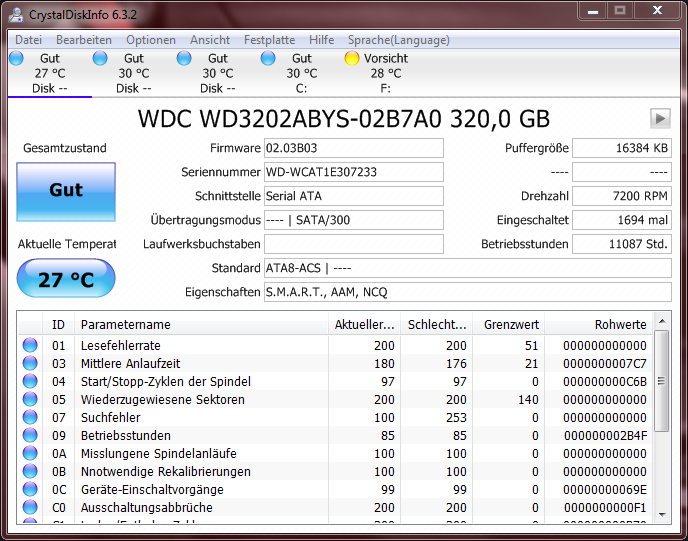This screenshot has width=688, height=541.
Task: Click the Eigenschaften S.M.A.R.T. field
Action: click(468, 292)
